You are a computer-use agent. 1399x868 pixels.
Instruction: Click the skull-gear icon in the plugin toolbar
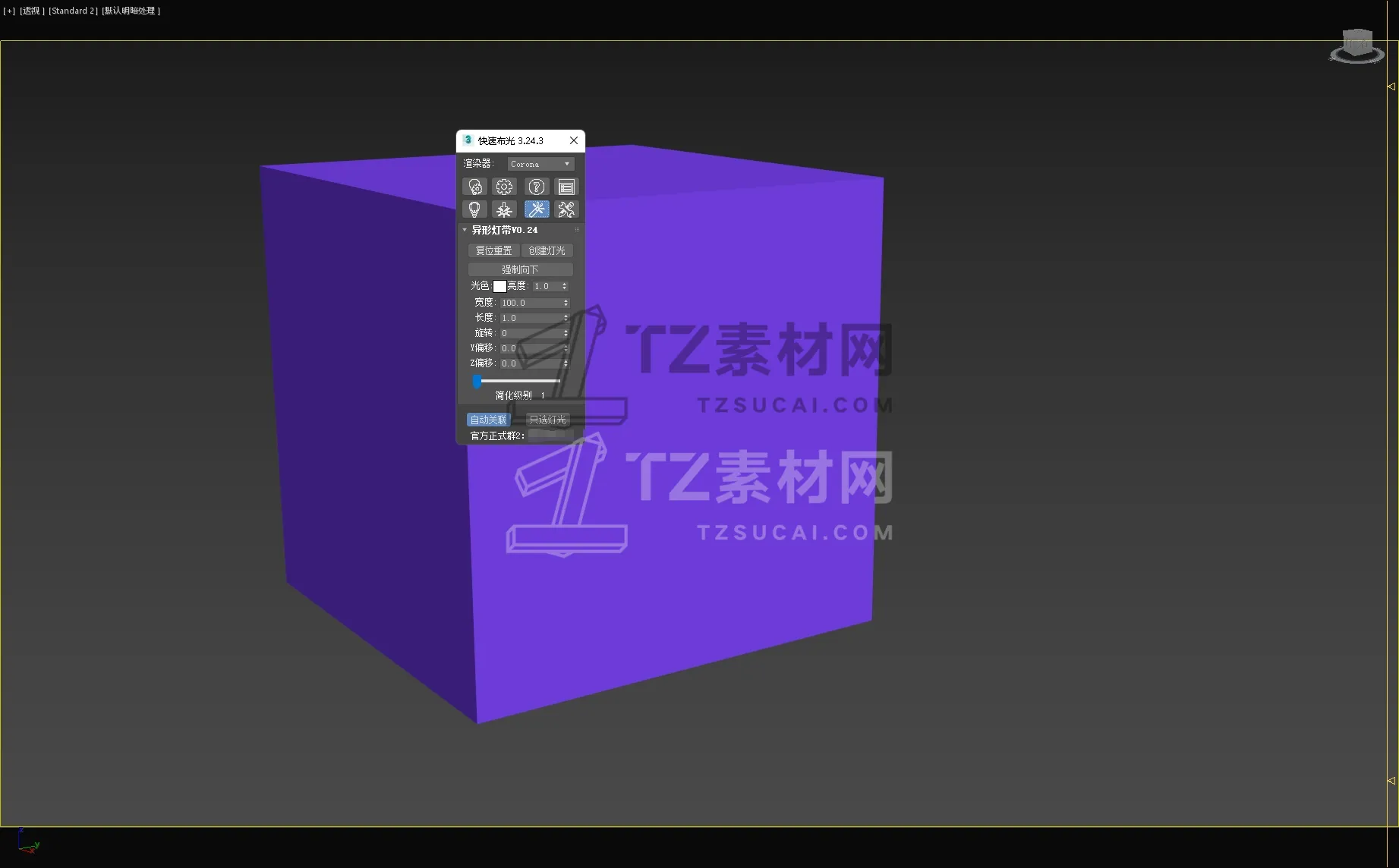[x=475, y=187]
